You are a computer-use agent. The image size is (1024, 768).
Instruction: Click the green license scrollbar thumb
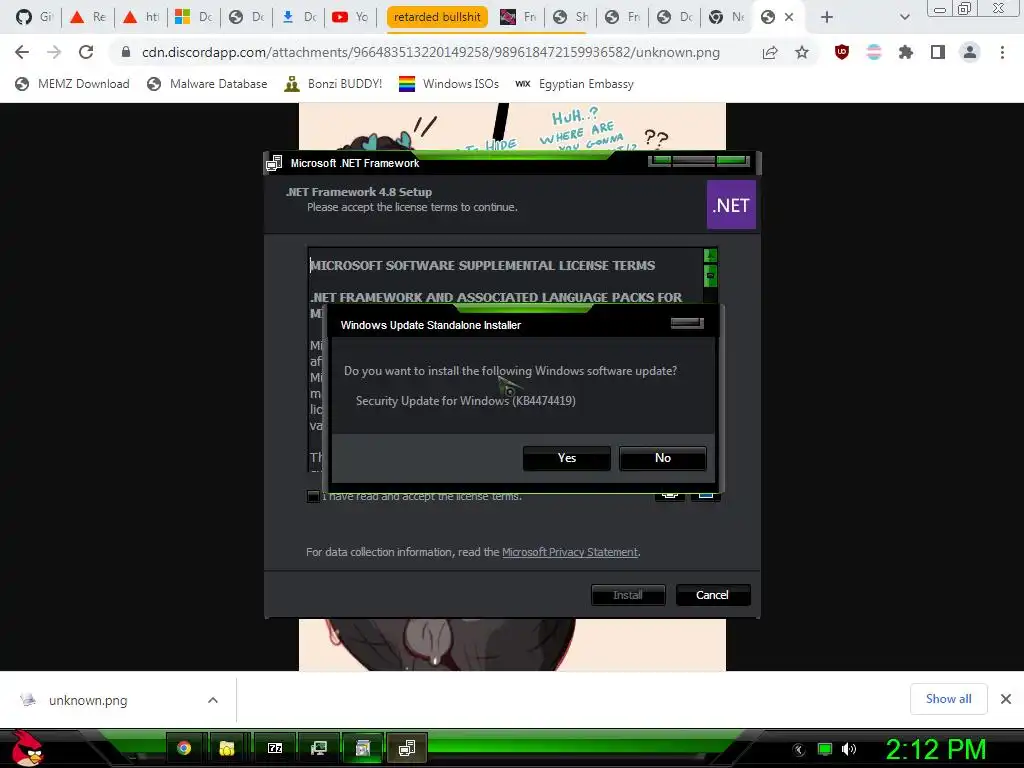click(x=710, y=276)
